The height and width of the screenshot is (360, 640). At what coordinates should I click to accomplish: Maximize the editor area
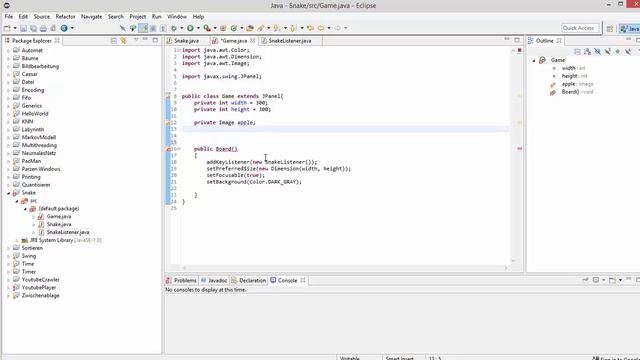pos(517,40)
